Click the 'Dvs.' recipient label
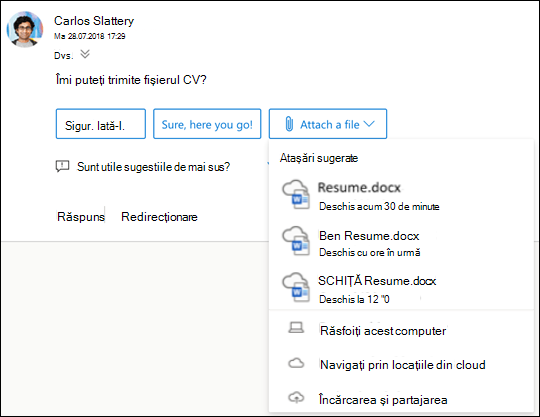The width and height of the screenshot is (540, 417). (64, 55)
